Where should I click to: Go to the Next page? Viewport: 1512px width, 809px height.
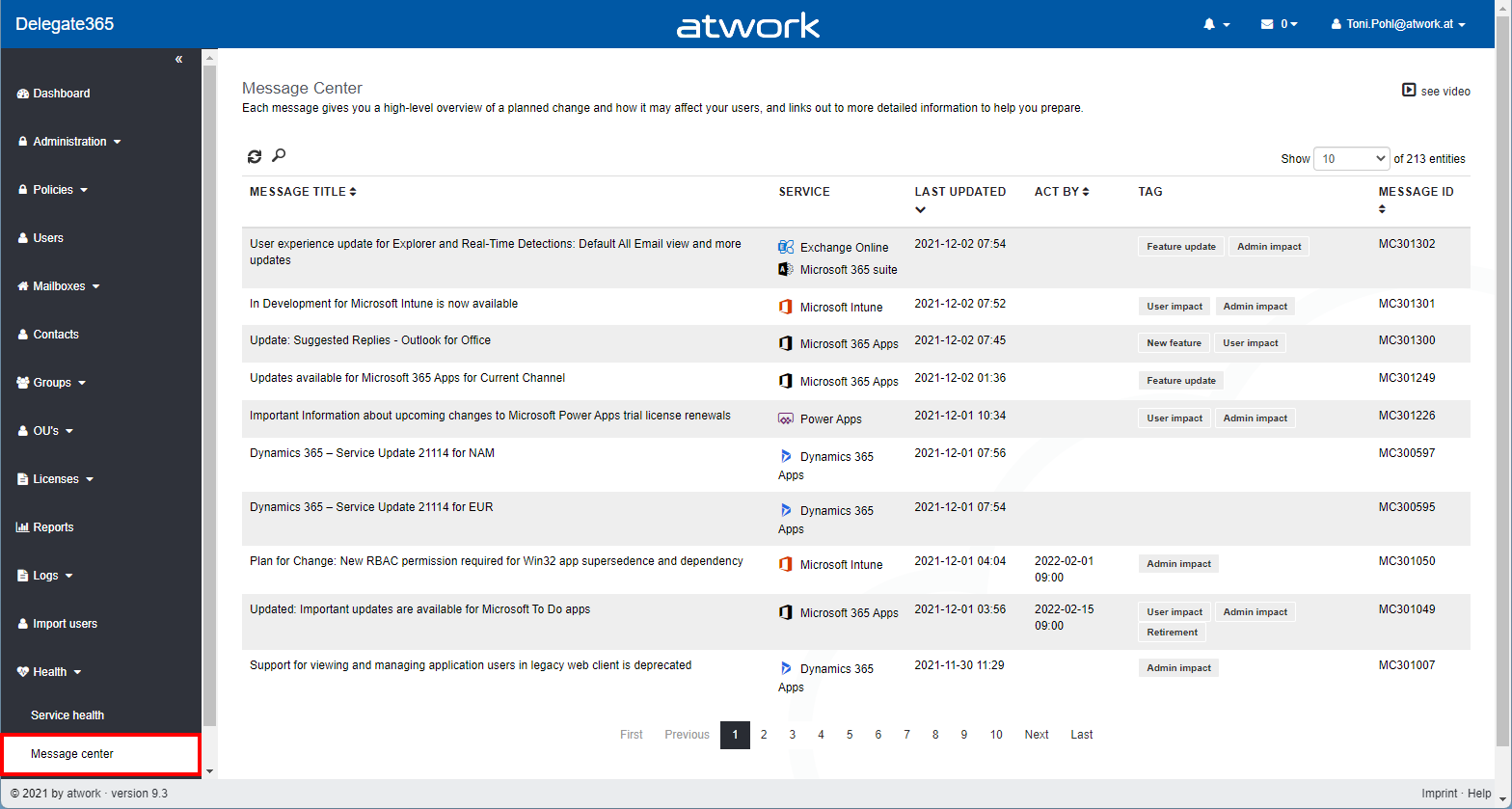(1037, 735)
